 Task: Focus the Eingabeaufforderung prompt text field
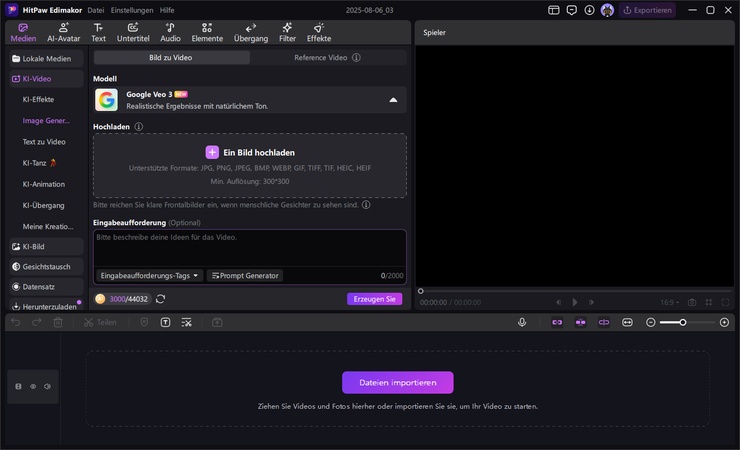[x=250, y=248]
